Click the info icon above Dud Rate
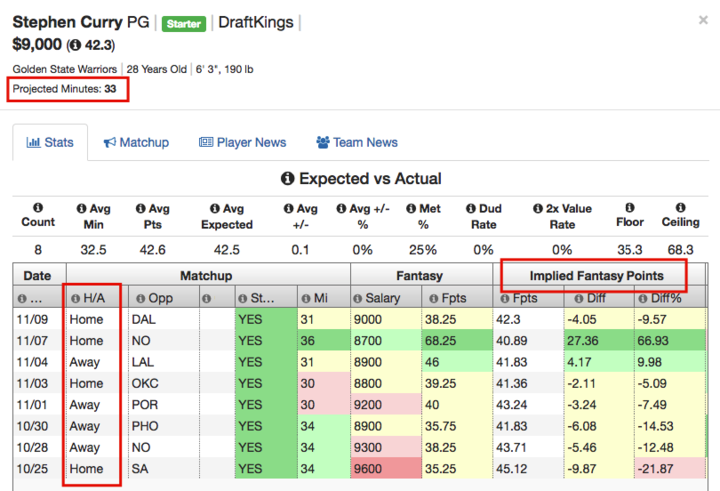Screen dimensions: 720x491 [x=484, y=209]
